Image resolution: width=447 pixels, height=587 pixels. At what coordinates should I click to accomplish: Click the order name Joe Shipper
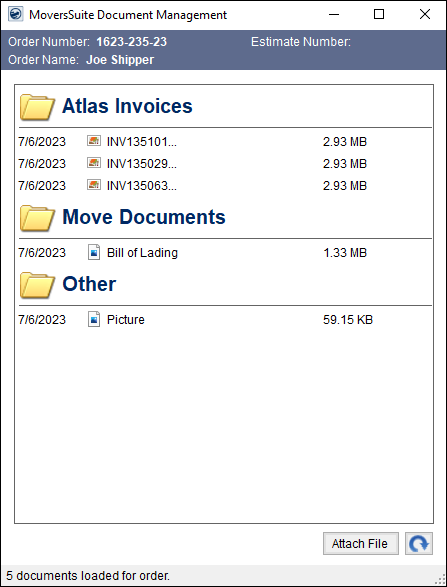tap(120, 60)
